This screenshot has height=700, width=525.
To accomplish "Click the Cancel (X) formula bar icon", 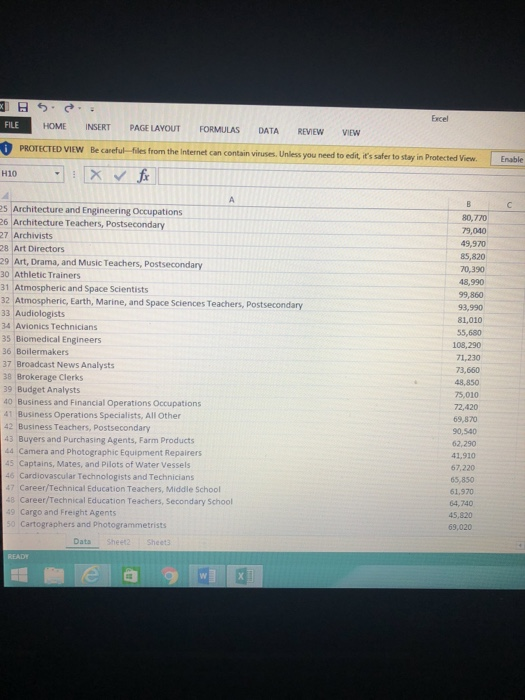I will coord(96,175).
